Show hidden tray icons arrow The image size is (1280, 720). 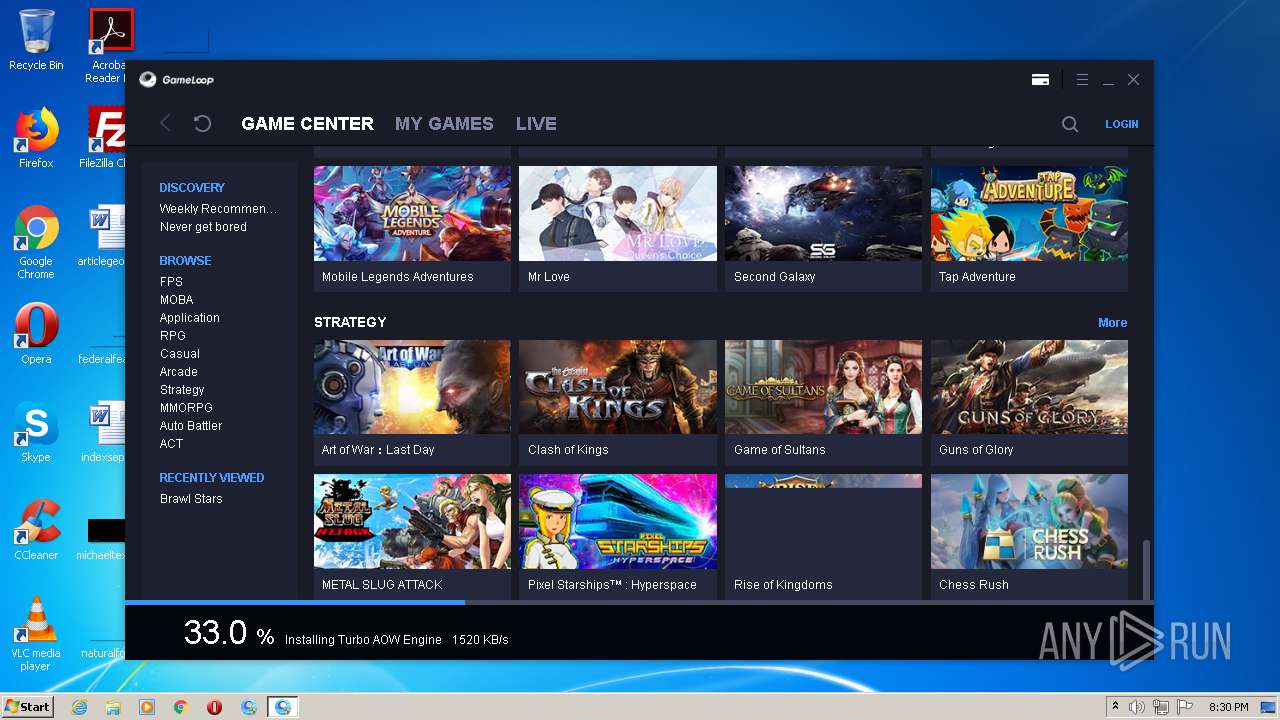[1116, 707]
